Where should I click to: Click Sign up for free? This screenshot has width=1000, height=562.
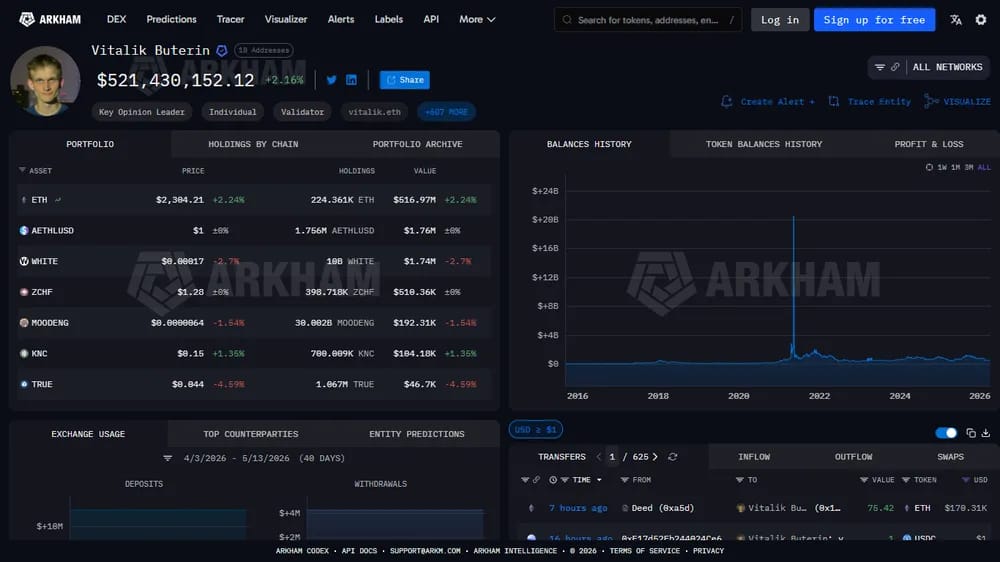point(874,20)
